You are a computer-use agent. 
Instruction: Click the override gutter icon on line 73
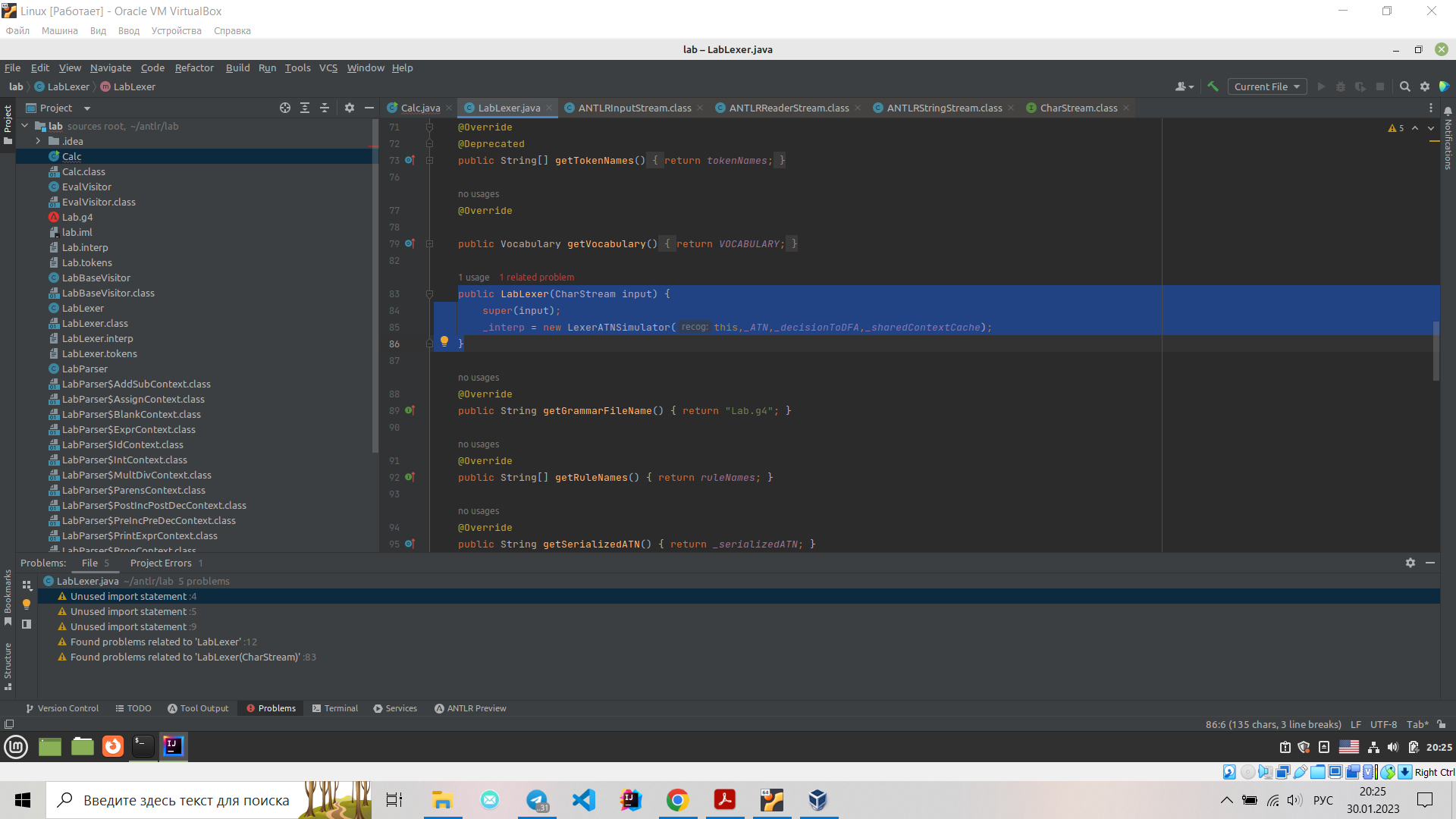(x=409, y=160)
